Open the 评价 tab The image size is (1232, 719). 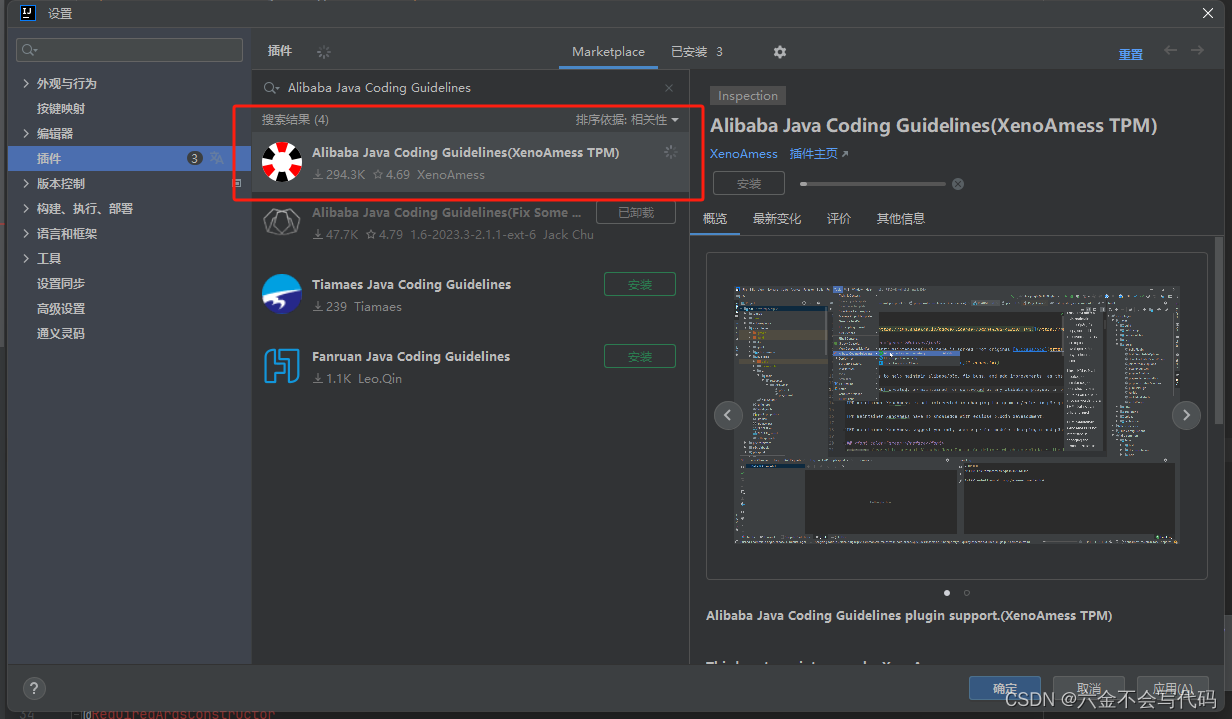(839, 219)
